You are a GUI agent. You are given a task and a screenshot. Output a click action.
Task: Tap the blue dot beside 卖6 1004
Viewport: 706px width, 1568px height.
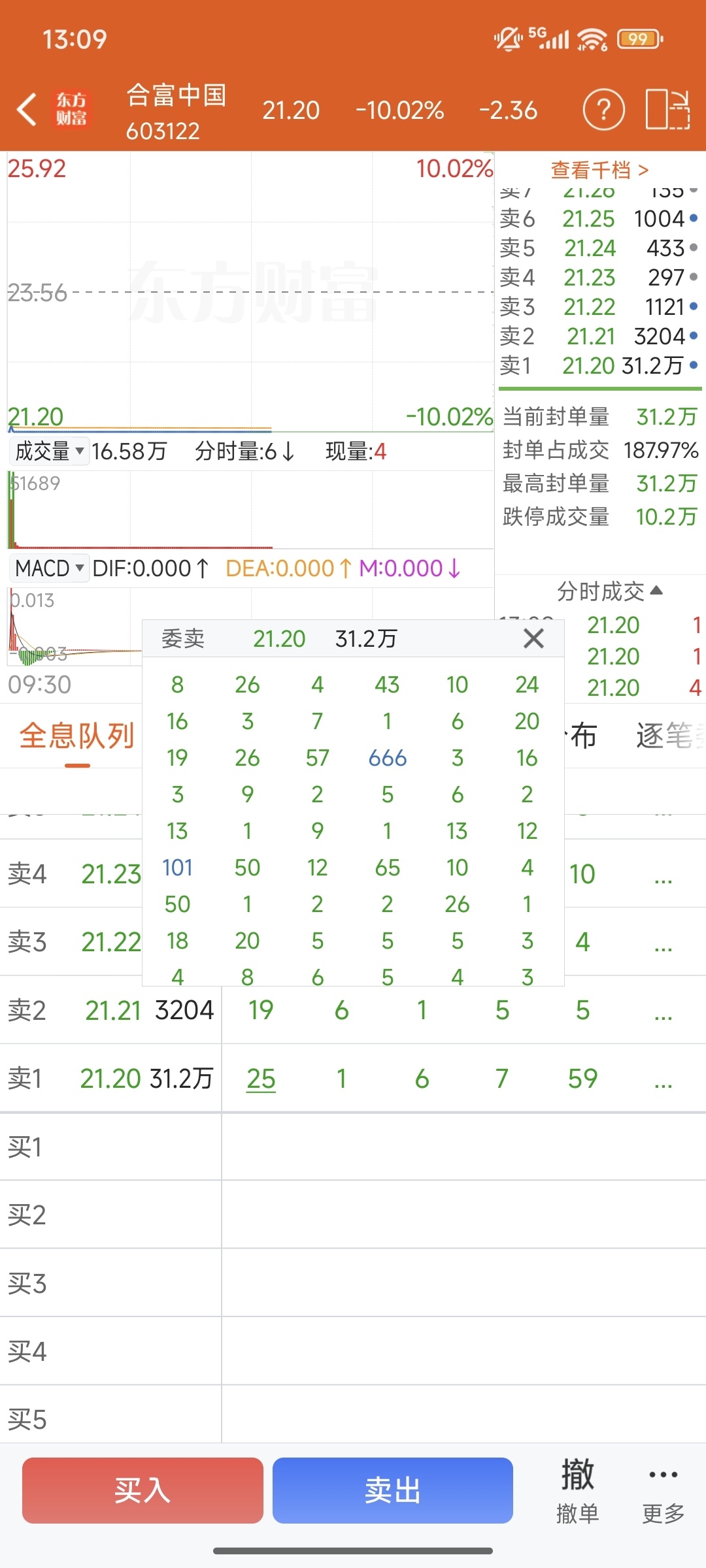[x=694, y=218]
